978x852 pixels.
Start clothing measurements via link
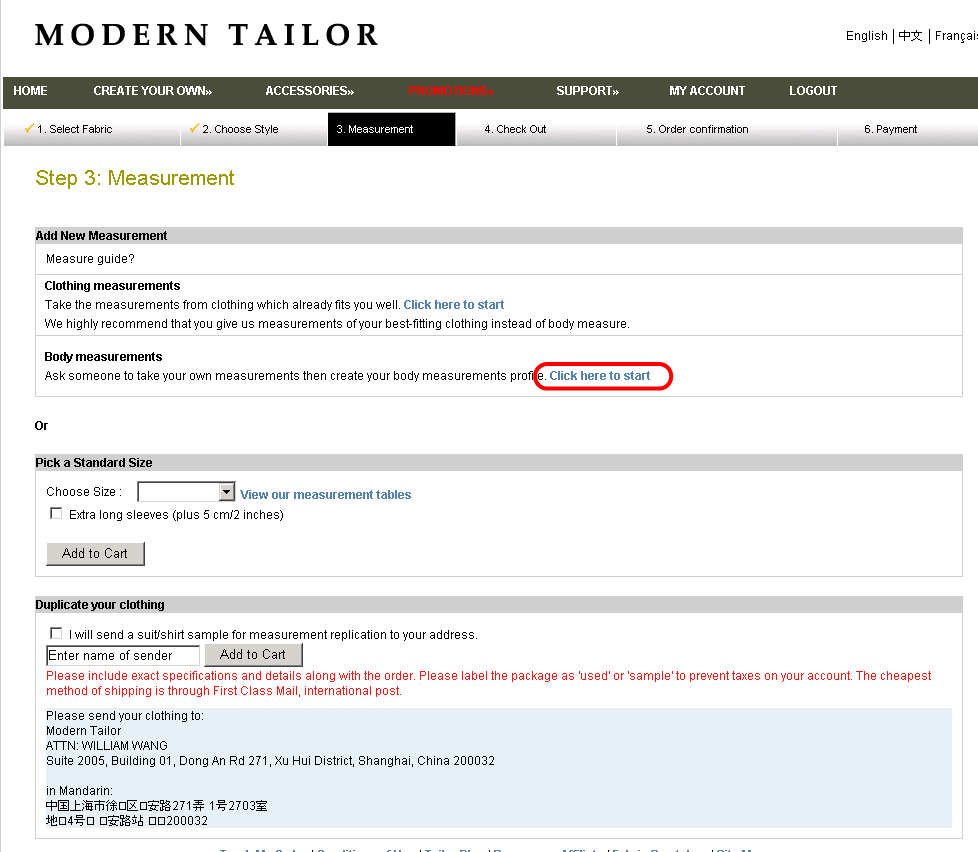click(x=453, y=305)
